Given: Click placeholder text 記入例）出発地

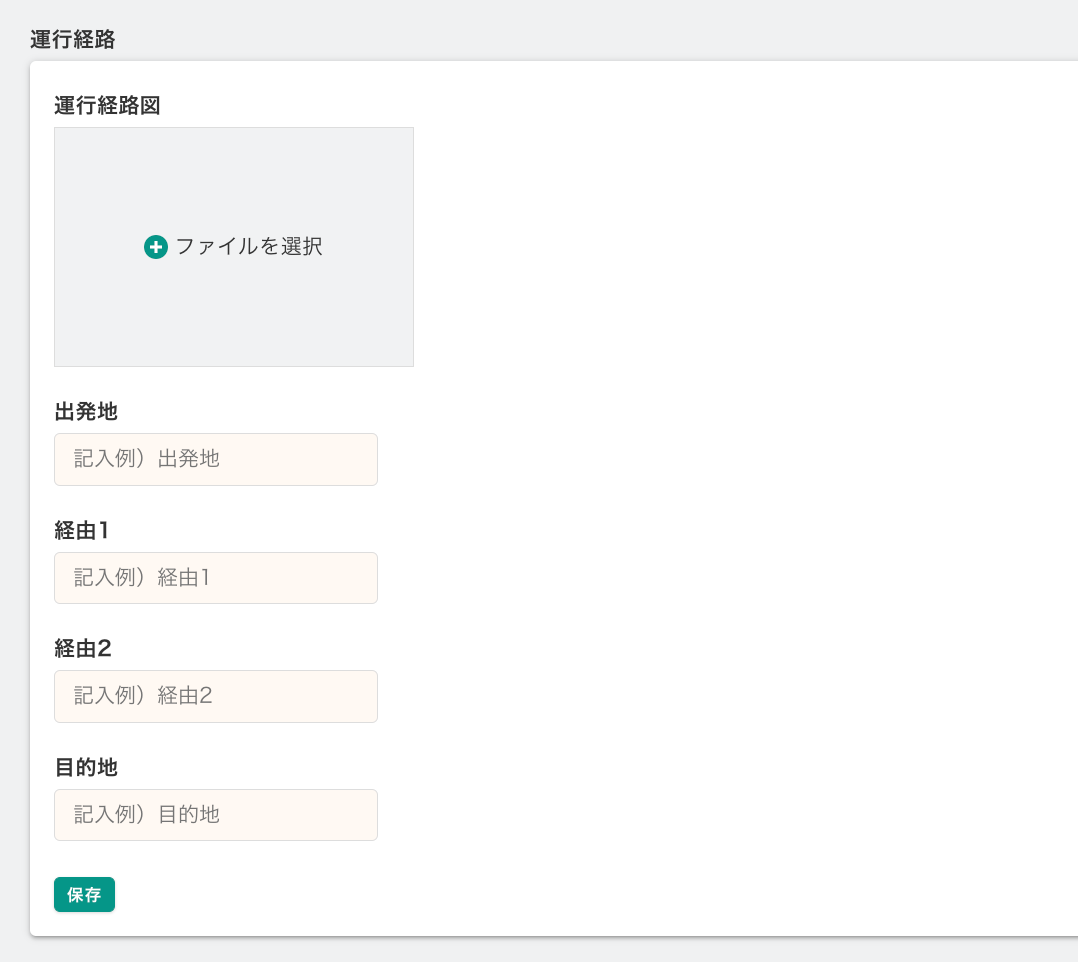Looking at the screenshot, I should (x=147, y=459).
